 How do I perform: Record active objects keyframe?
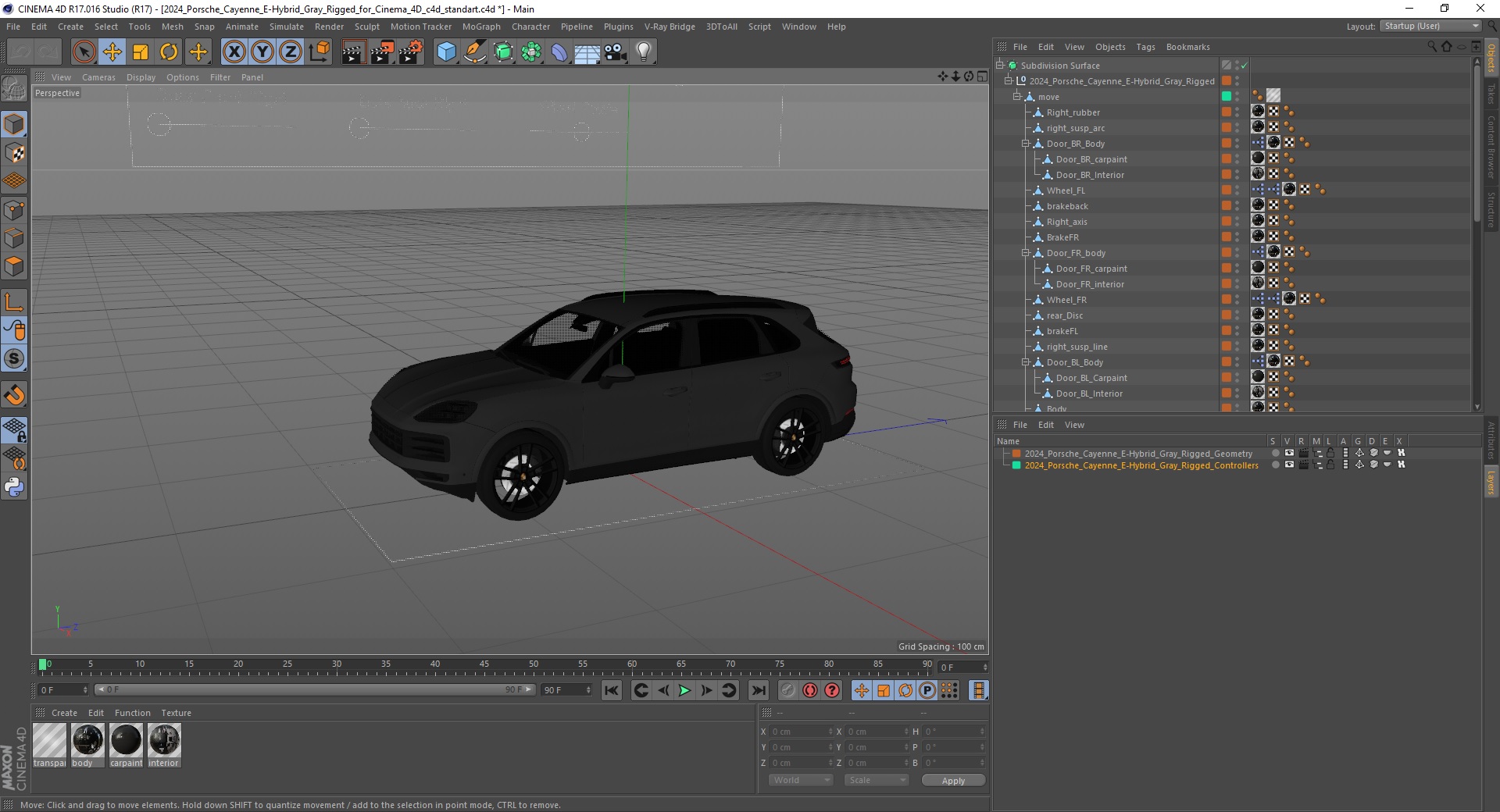(x=787, y=690)
